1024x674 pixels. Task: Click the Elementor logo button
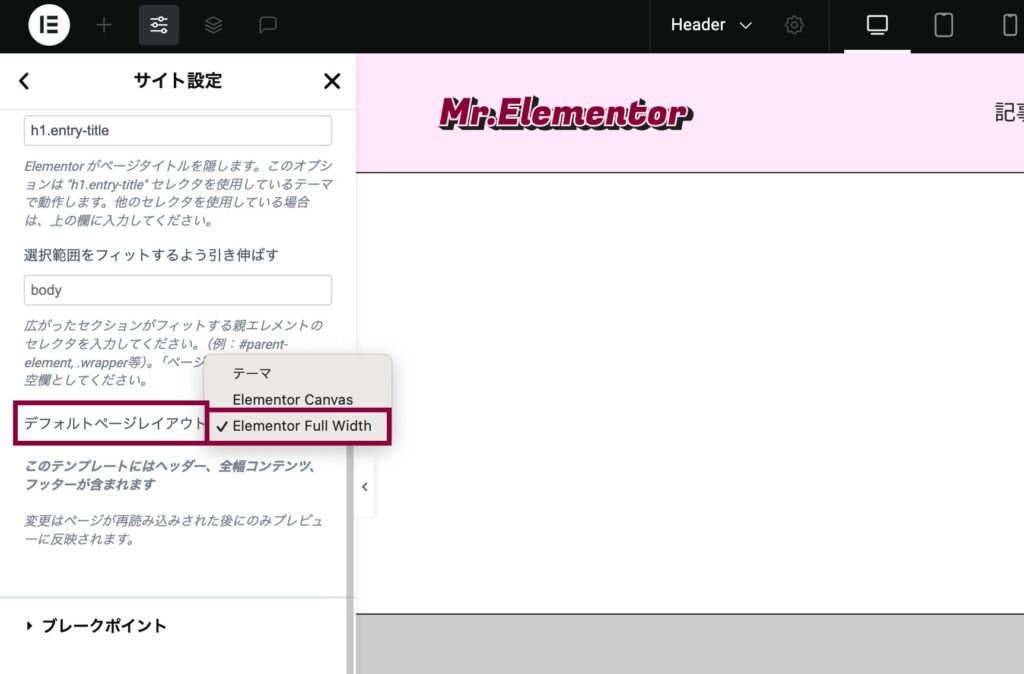[x=49, y=25]
